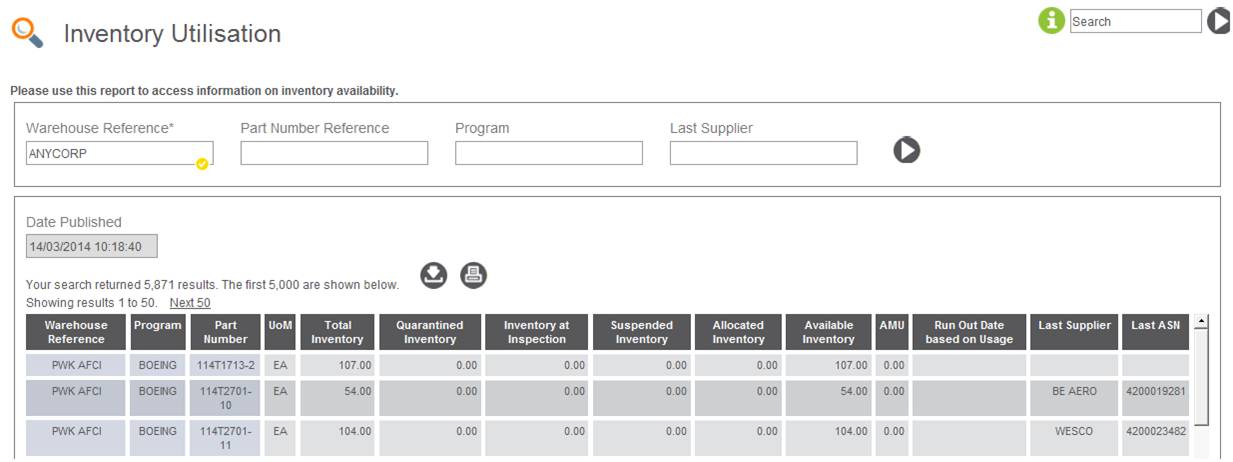Sort by Total Inventory column header

pos(337,332)
